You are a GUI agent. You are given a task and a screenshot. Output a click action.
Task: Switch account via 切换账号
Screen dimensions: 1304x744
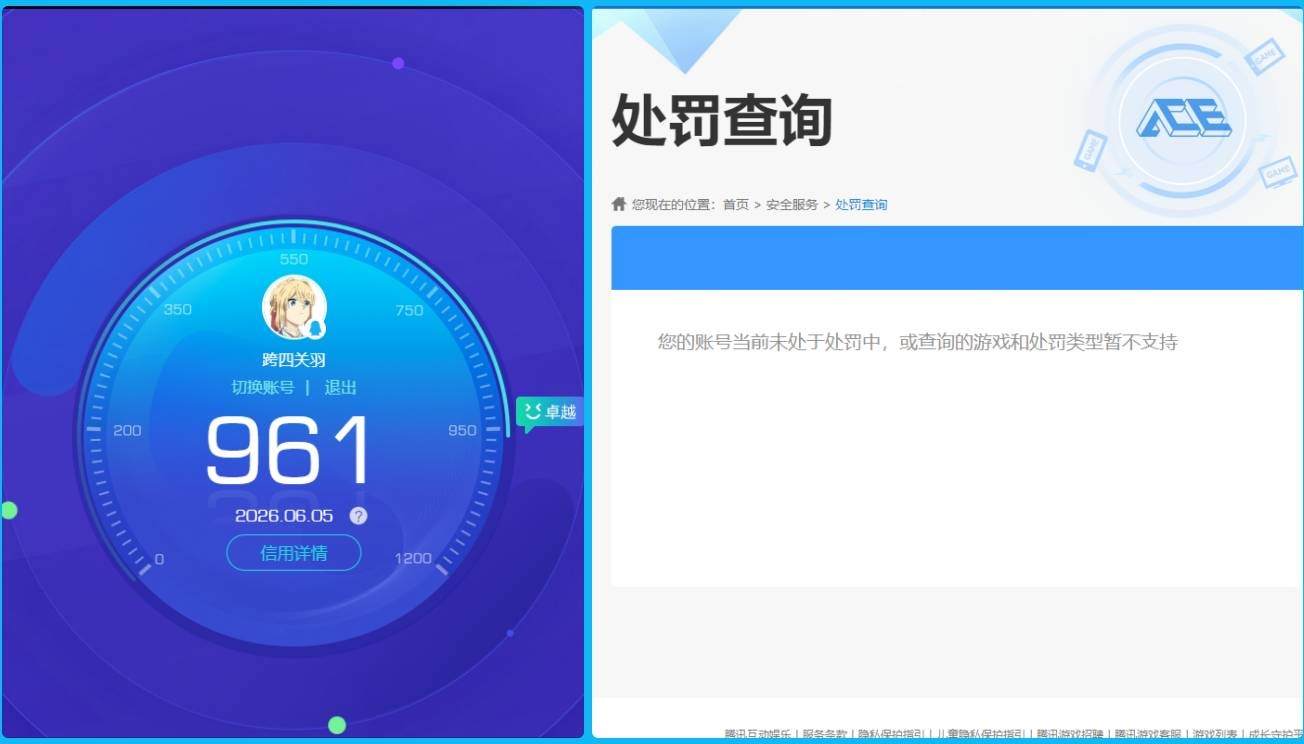263,387
